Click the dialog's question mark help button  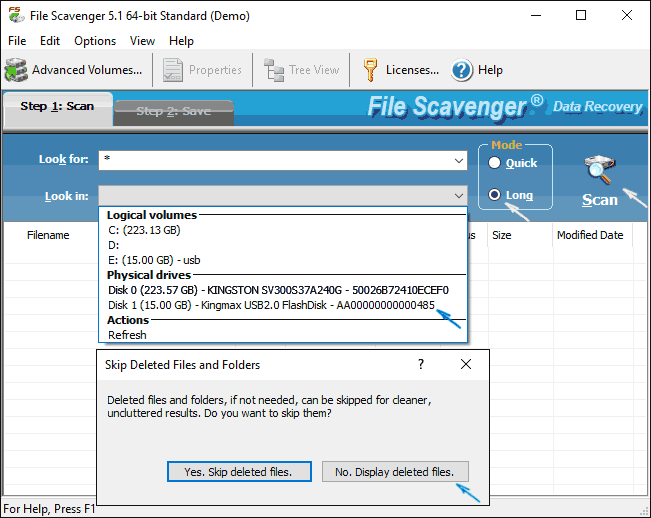pos(421,364)
